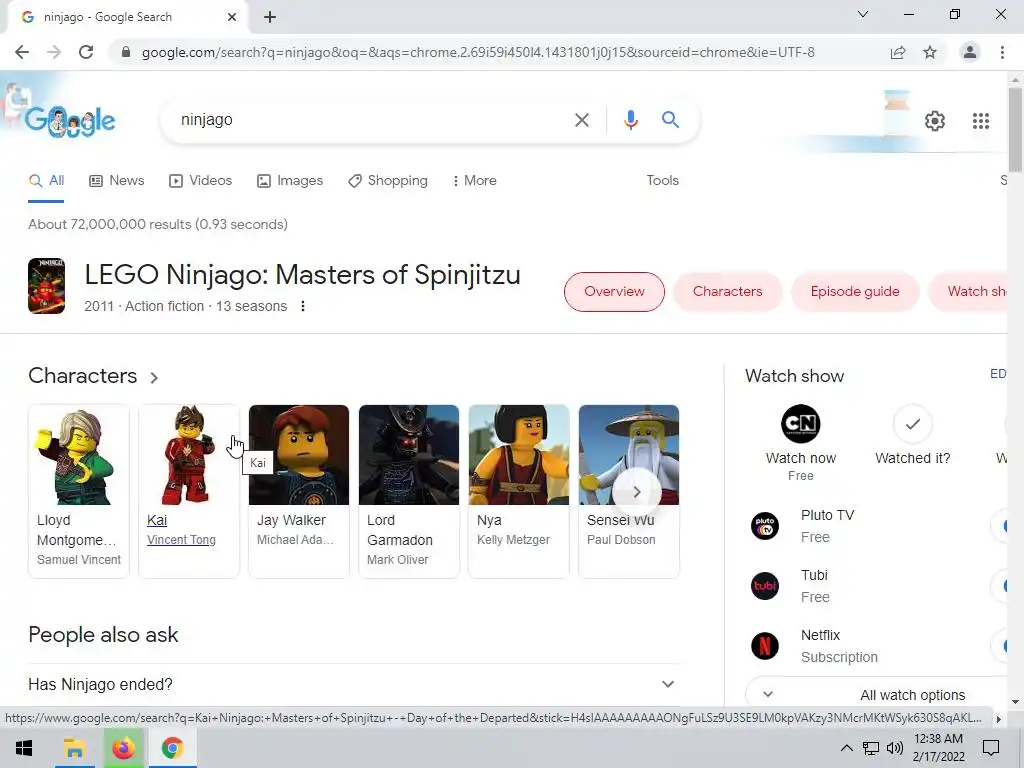The height and width of the screenshot is (768, 1024).
Task: Open Chrome's three-dot menu
Action: point(1002,52)
